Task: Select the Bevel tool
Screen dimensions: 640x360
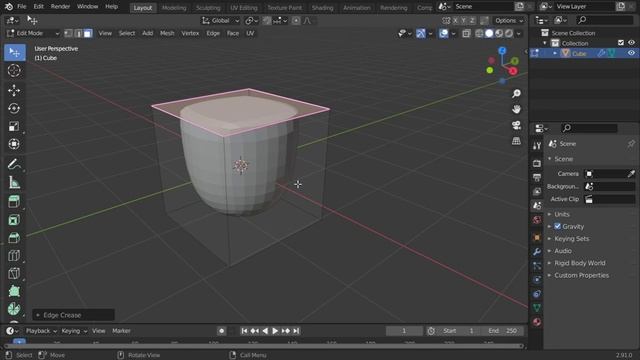Action: pyautogui.click(x=14, y=238)
